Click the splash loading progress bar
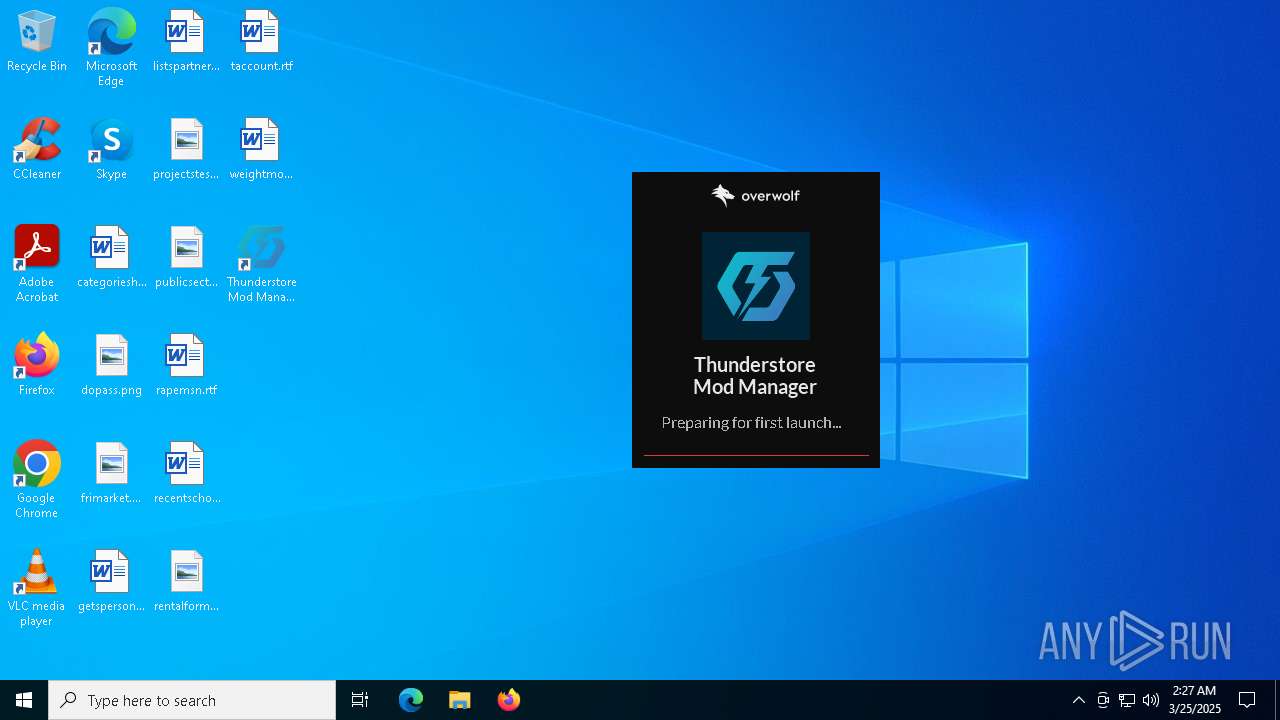The image size is (1280, 720). click(x=756, y=455)
